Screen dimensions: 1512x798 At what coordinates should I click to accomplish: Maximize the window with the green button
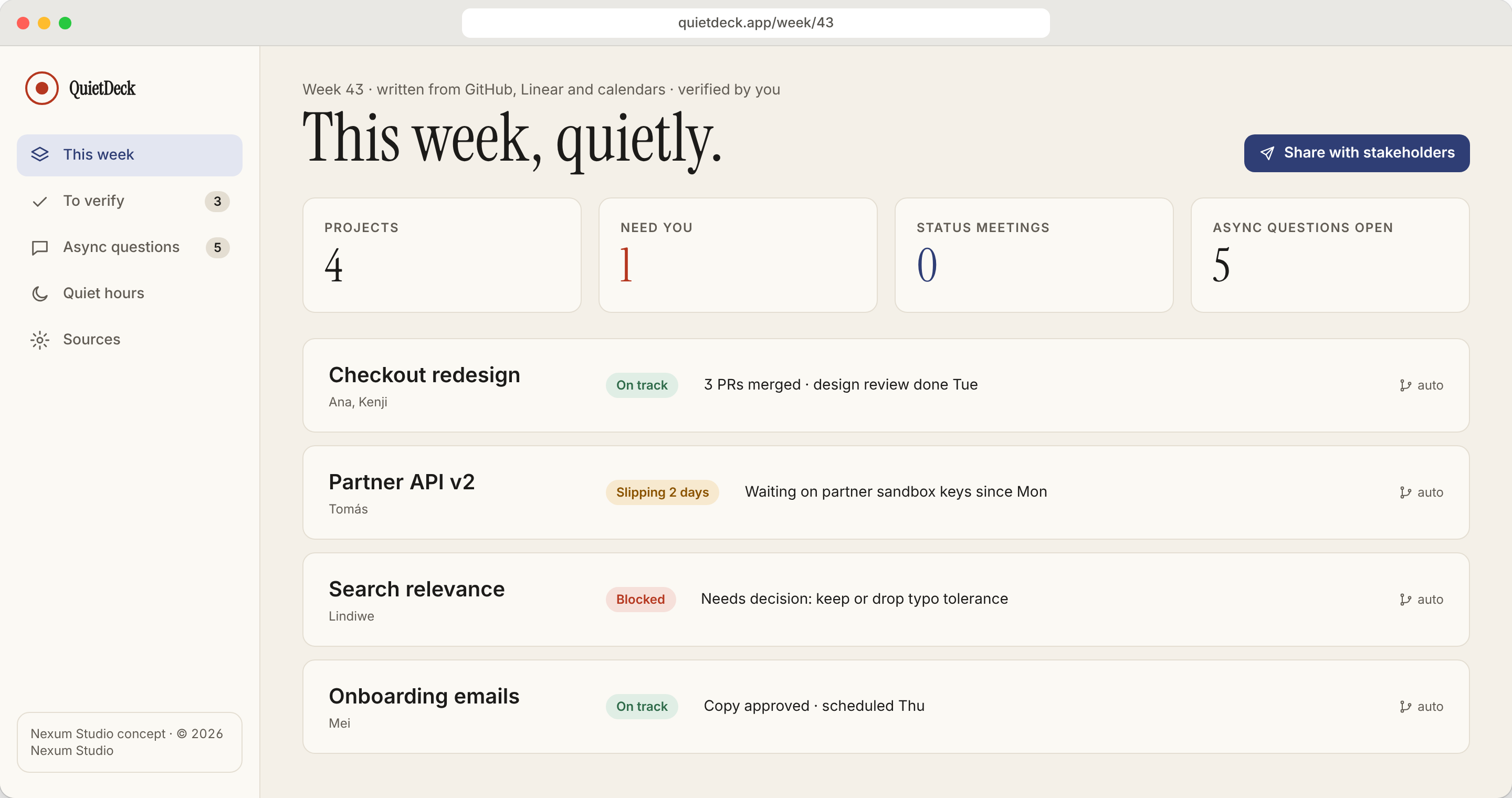coord(65,23)
